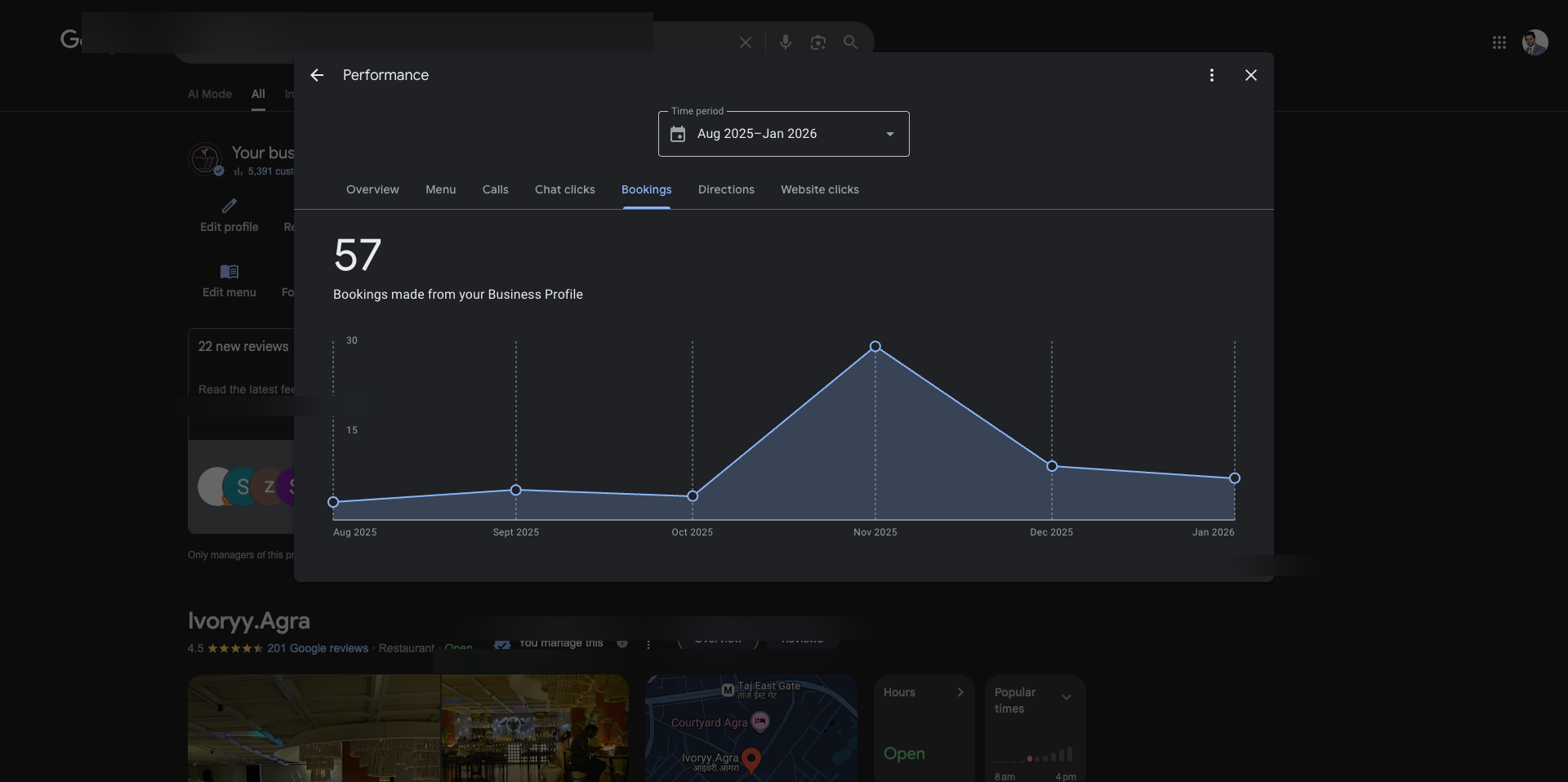Start voice search with the microphone icon
The height and width of the screenshot is (782, 1568).
click(x=786, y=42)
